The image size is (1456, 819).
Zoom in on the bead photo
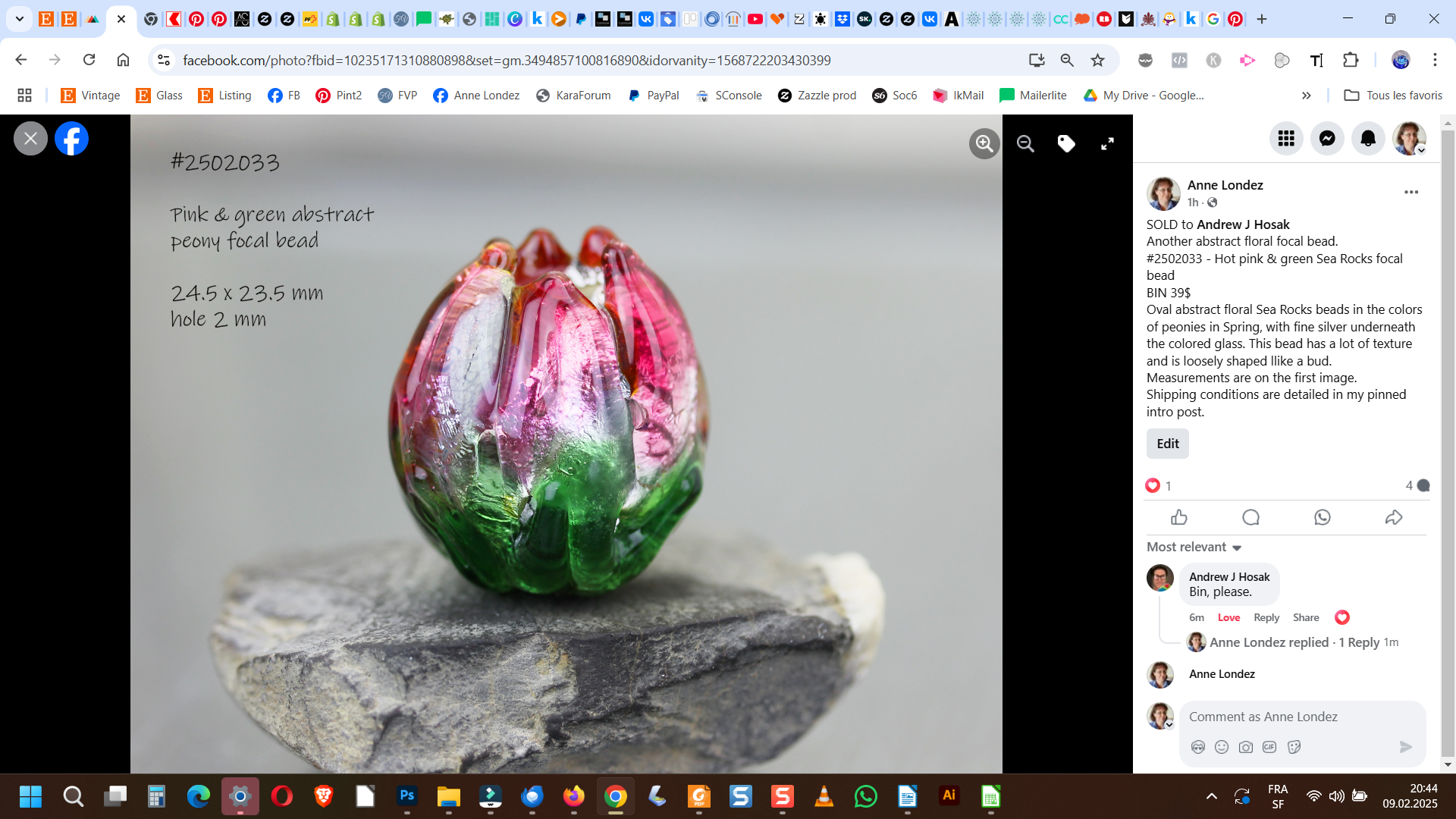984,143
